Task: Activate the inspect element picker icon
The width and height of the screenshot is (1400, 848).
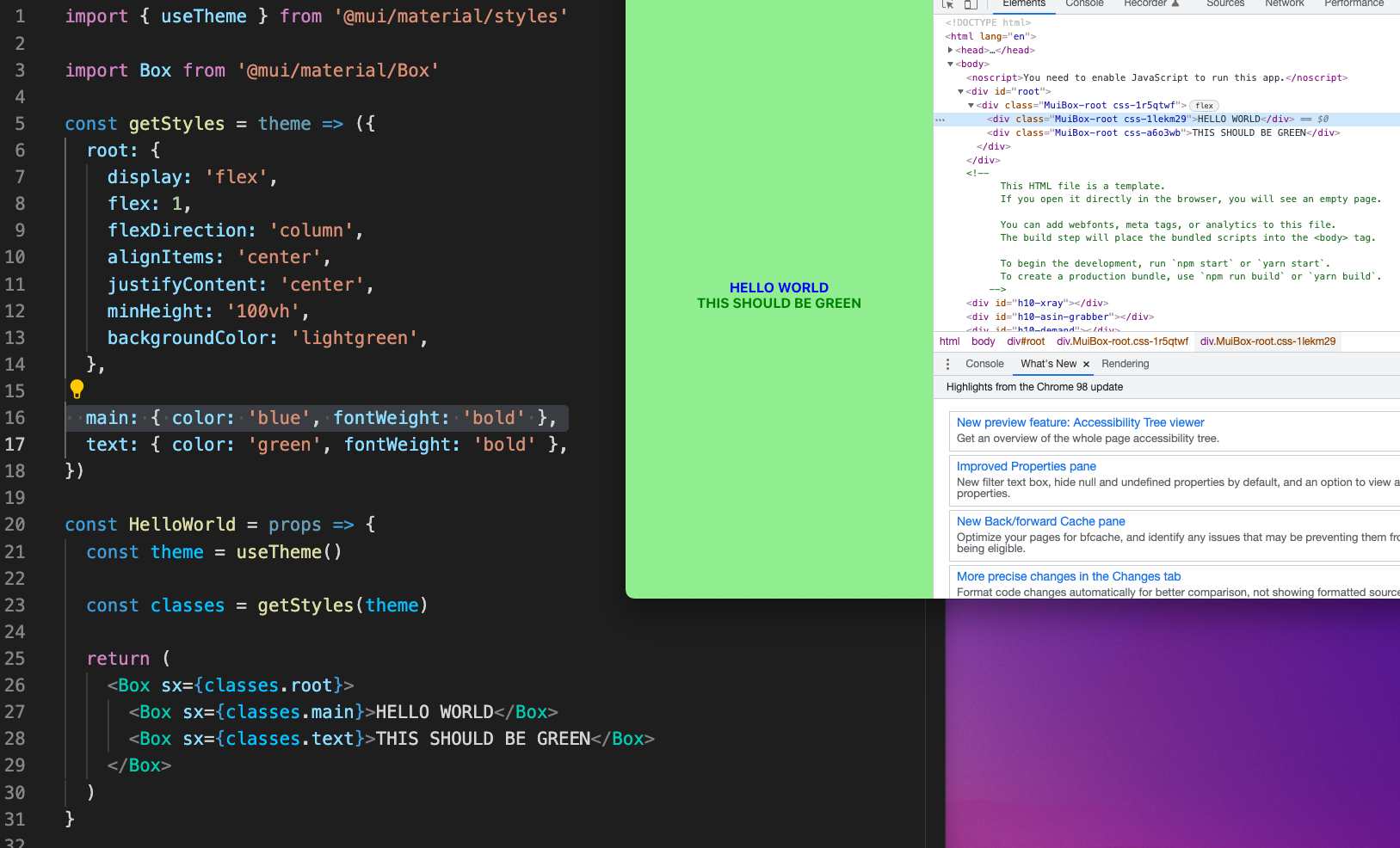Action: [x=947, y=3]
